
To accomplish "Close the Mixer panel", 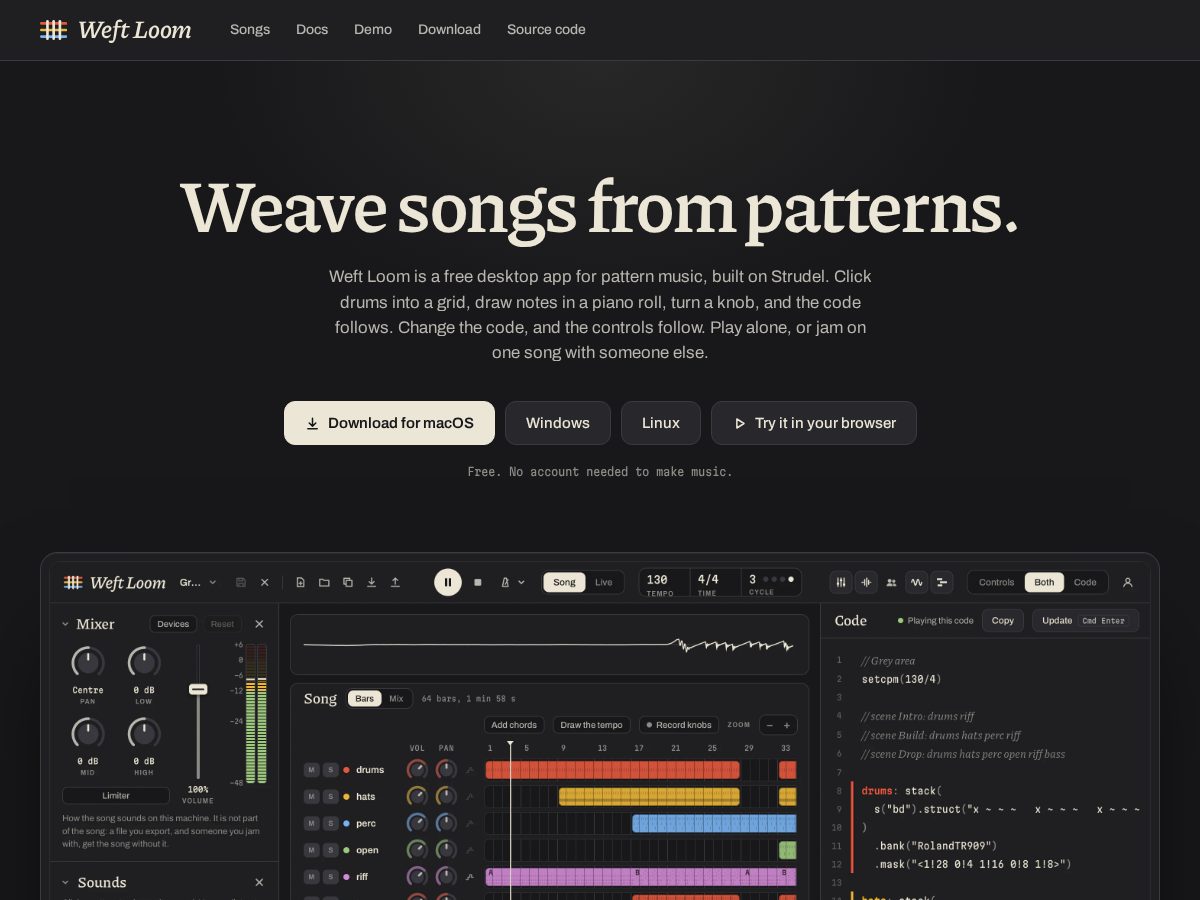I will coord(259,624).
